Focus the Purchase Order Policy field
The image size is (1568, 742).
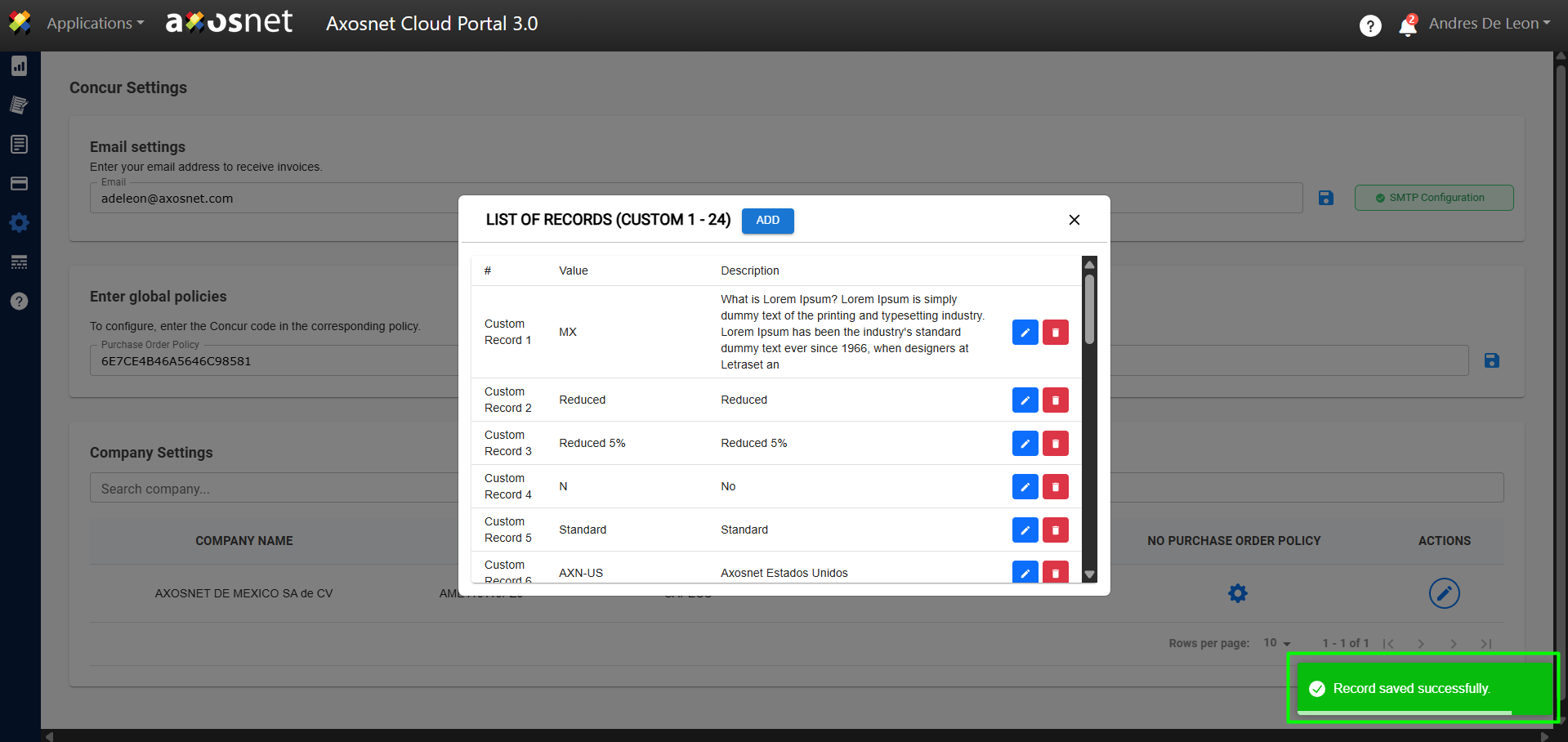click(x=780, y=360)
